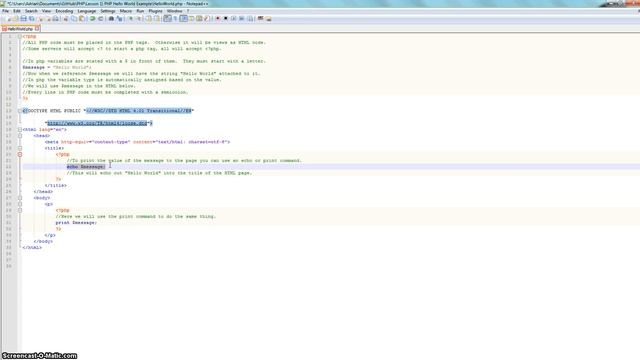The height and width of the screenshot is (360, 640).
Task: Click the 'print $message;' code line
Action: click(76, 222)
